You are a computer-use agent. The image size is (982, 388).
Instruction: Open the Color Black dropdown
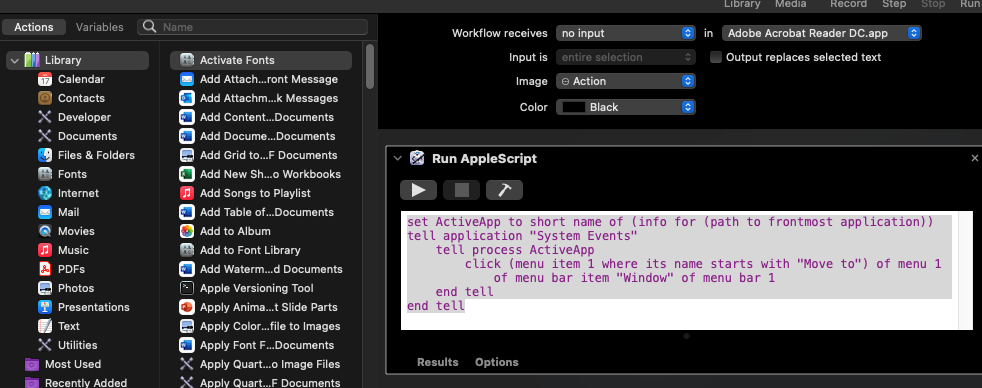[x=626, y=107]
